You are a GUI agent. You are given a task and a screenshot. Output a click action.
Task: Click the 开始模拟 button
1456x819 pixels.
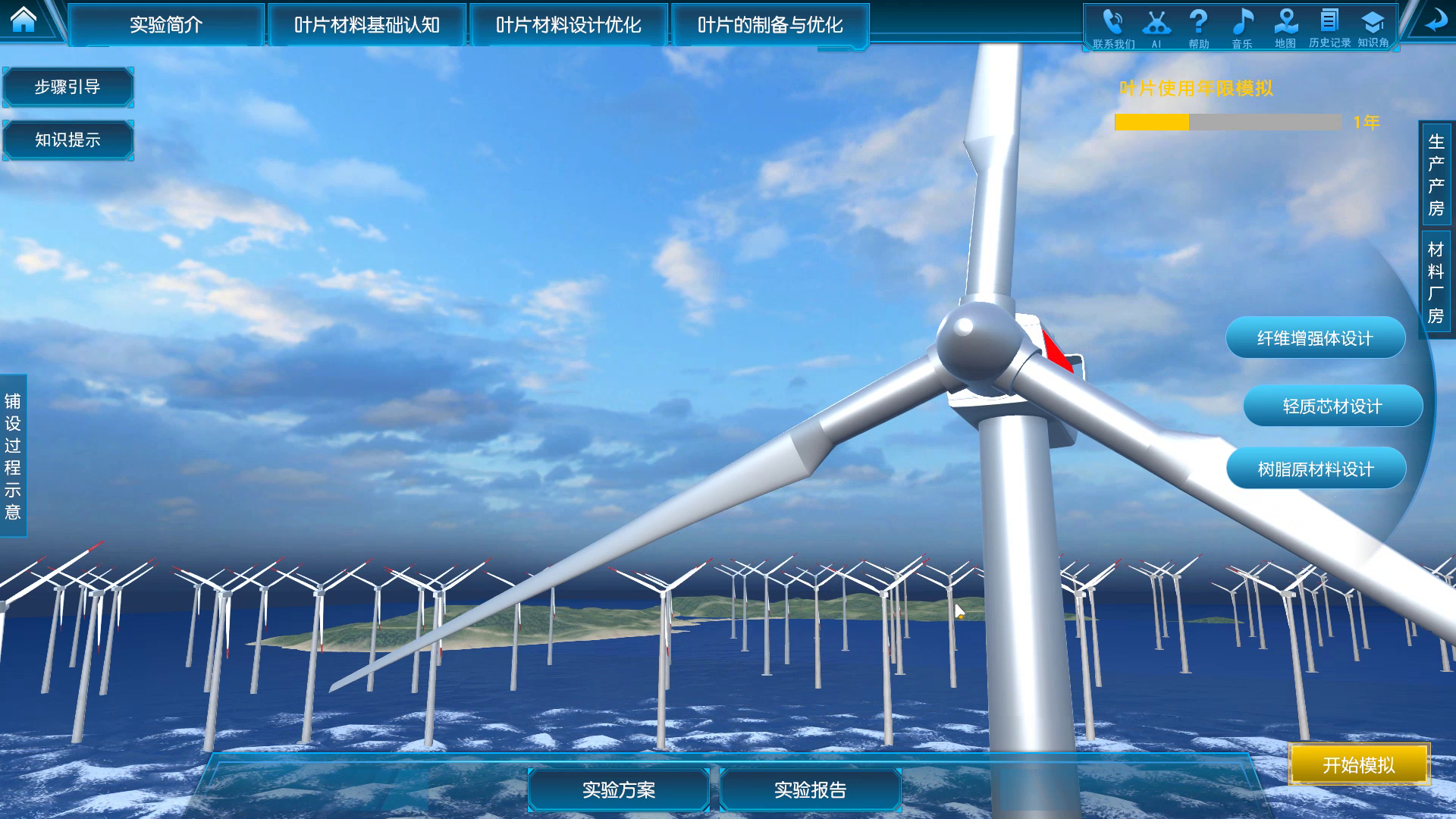click(x=1358, y=764)
